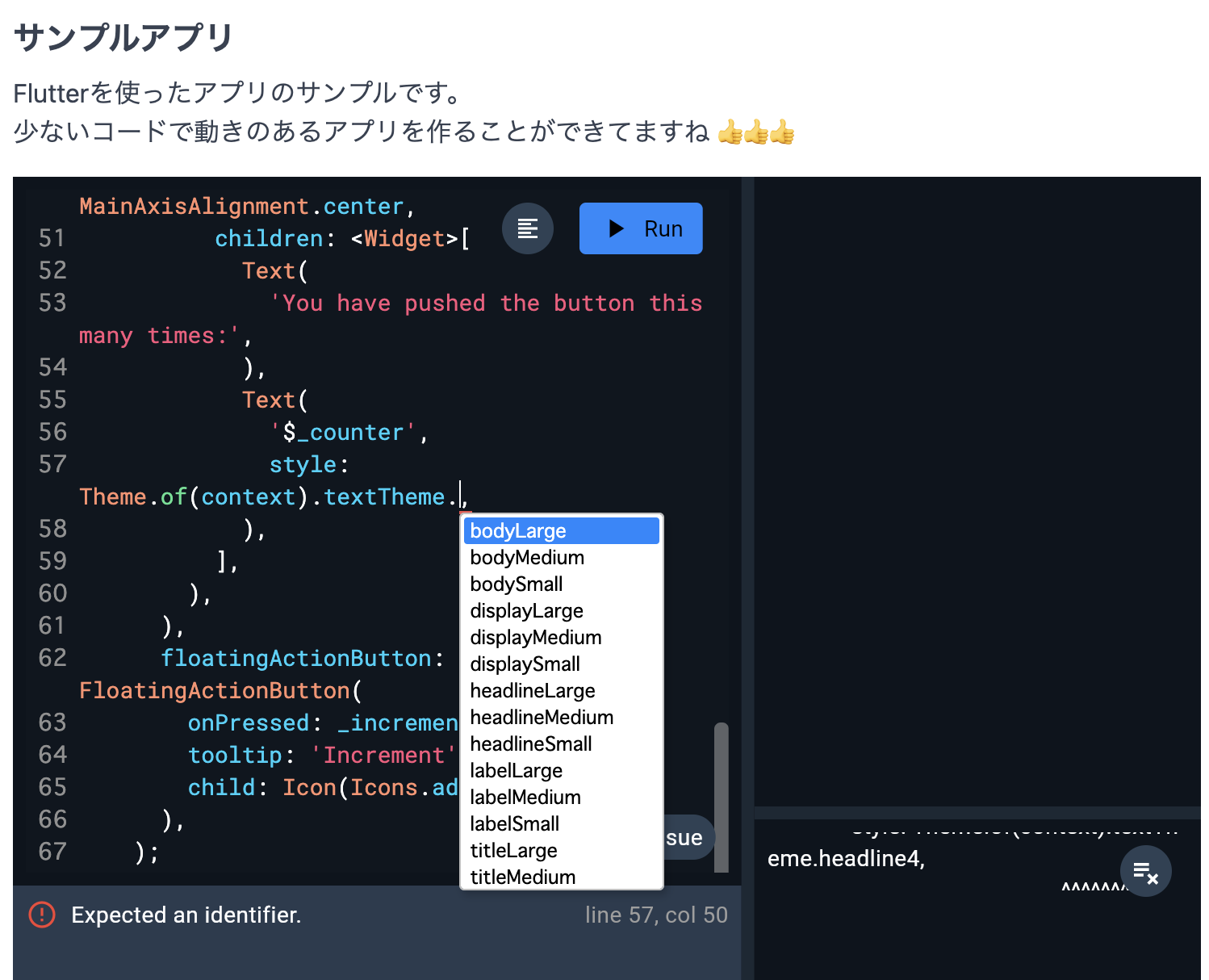Click the divider between editor and preview panes
This screenshot has width=1209, height=980.
tap(747, 578)
